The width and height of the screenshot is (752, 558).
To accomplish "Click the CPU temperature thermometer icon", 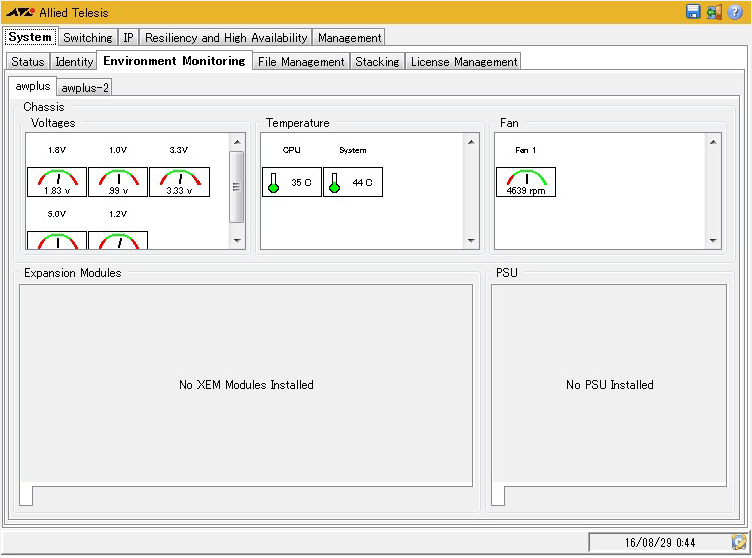I will point(273,183).
